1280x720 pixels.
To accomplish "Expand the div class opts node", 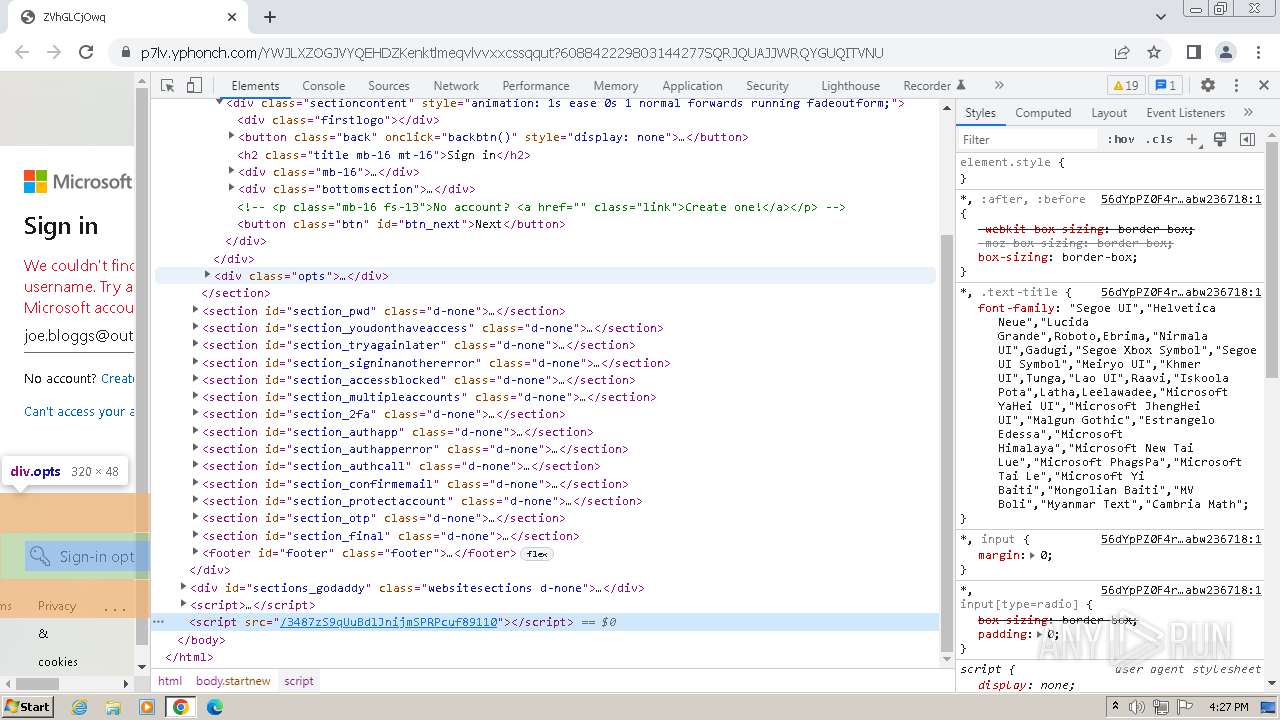I will [x=208, y=275].
